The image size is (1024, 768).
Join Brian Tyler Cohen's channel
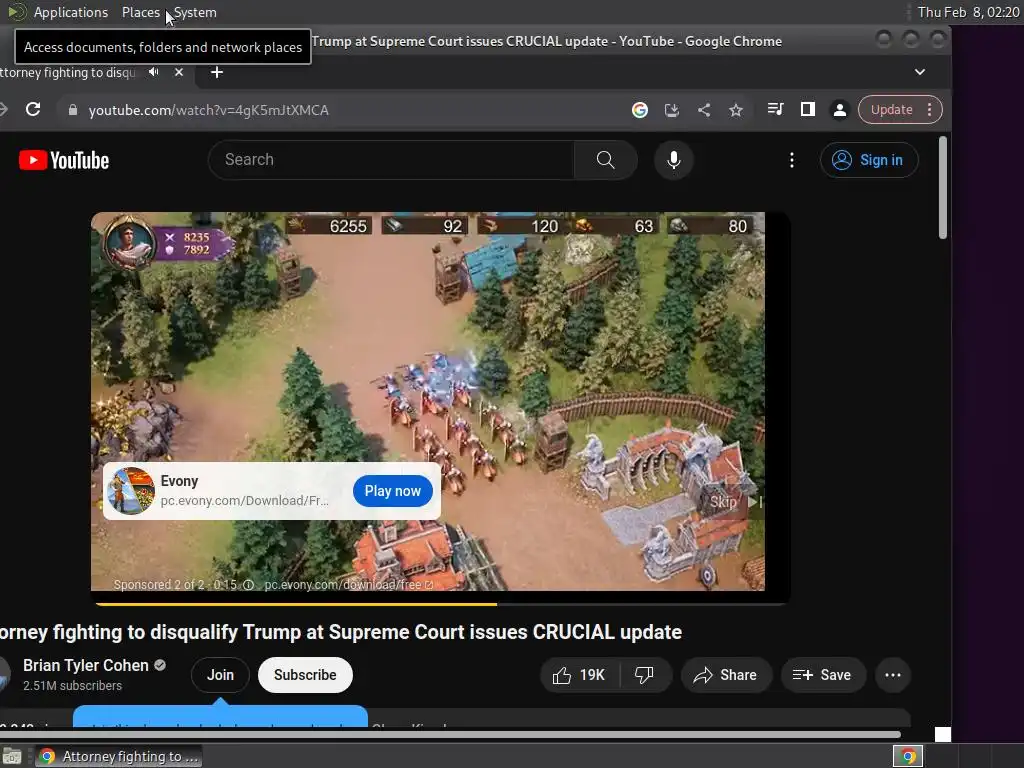220,675
